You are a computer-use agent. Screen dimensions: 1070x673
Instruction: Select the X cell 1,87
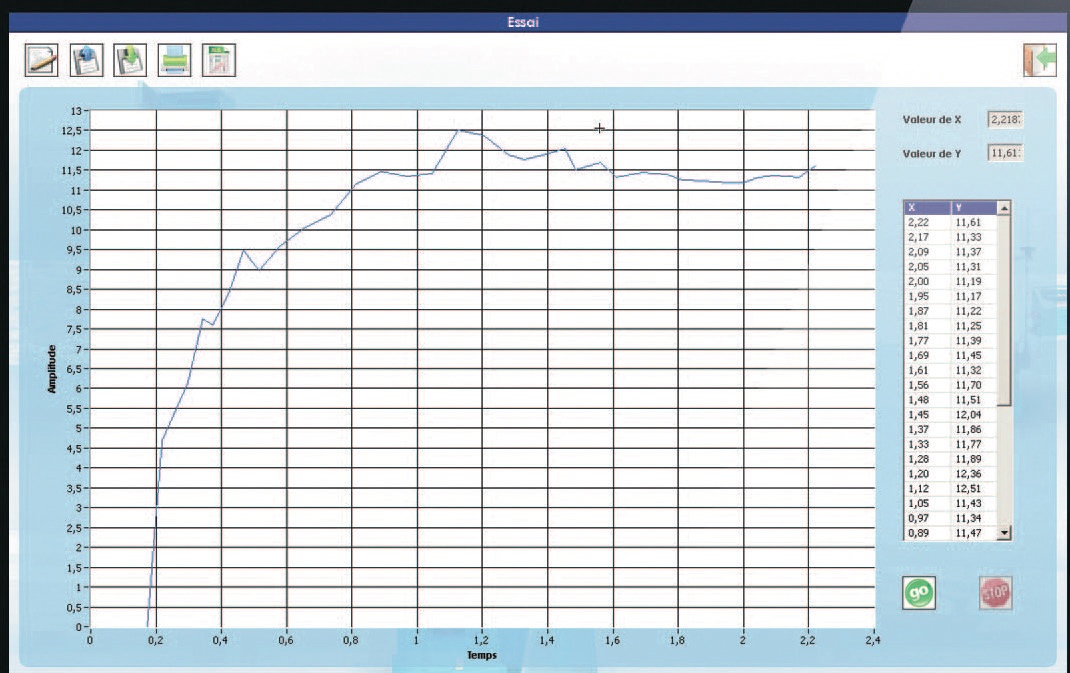point(927,311)
